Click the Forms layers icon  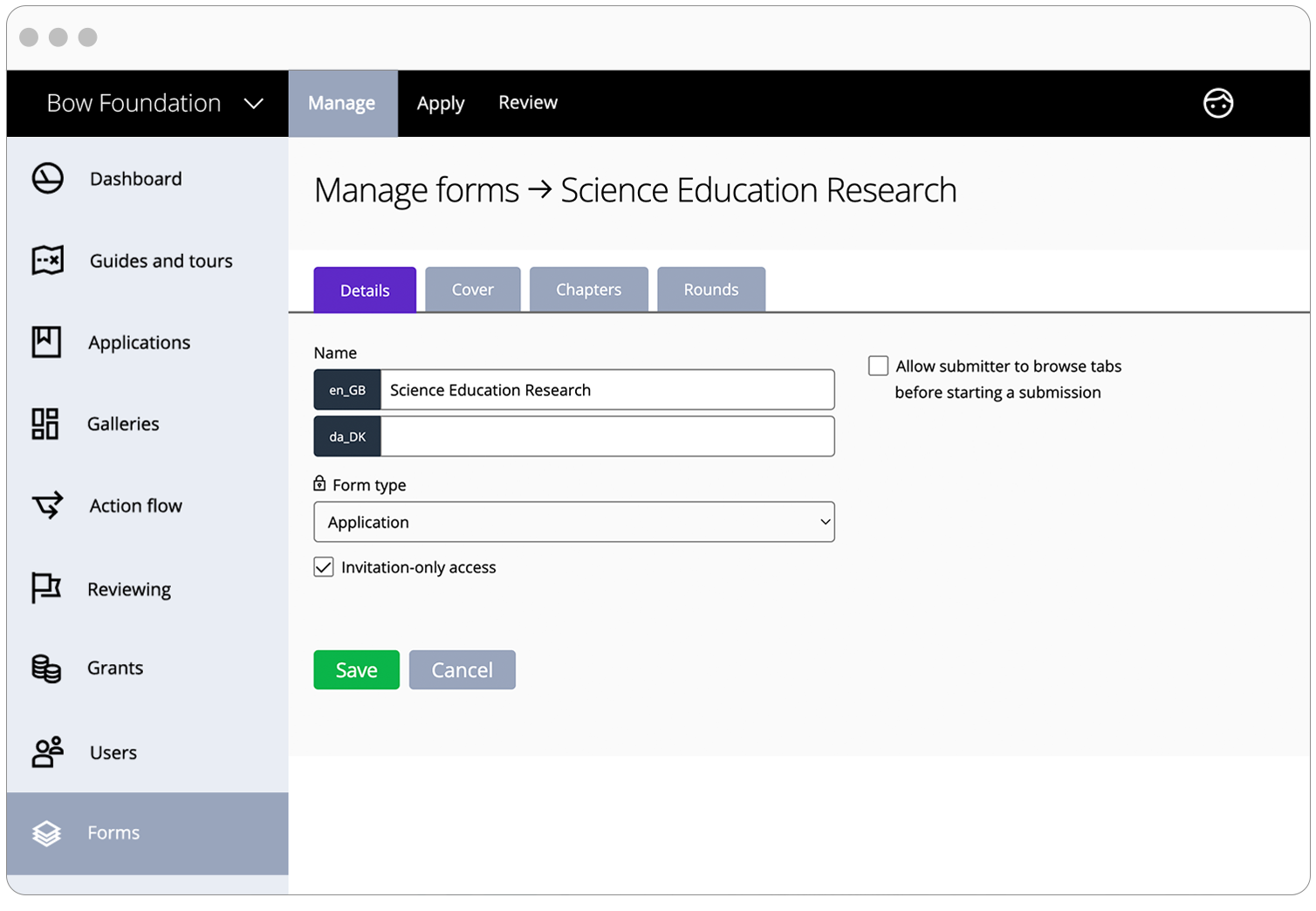coord(47,833)
